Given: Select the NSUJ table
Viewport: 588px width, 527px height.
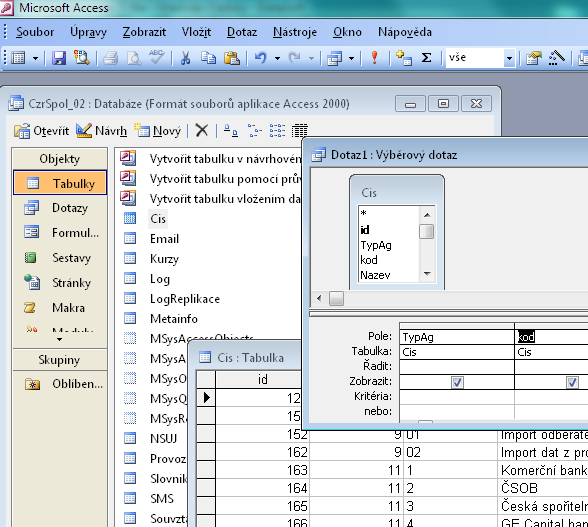Looking at the screenshot, I should [x=163, y=438].
